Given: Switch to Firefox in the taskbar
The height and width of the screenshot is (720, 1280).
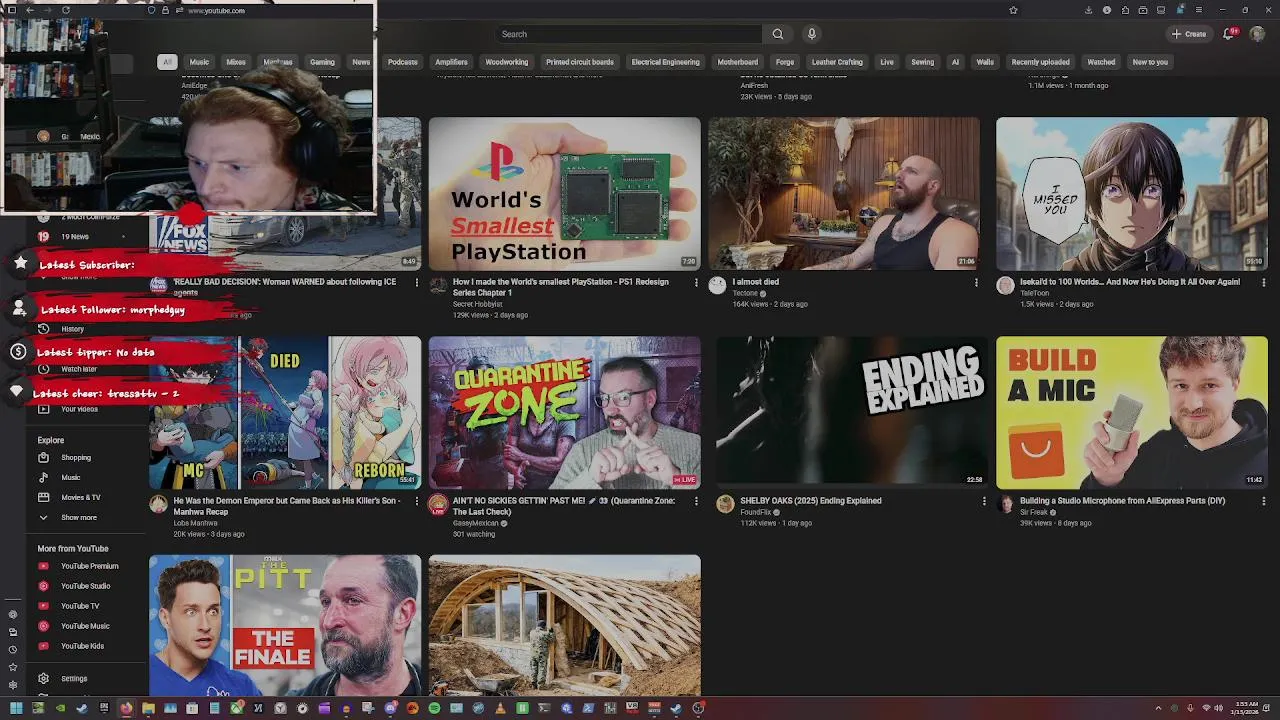Looking at the screenshot, I should 126,708.
